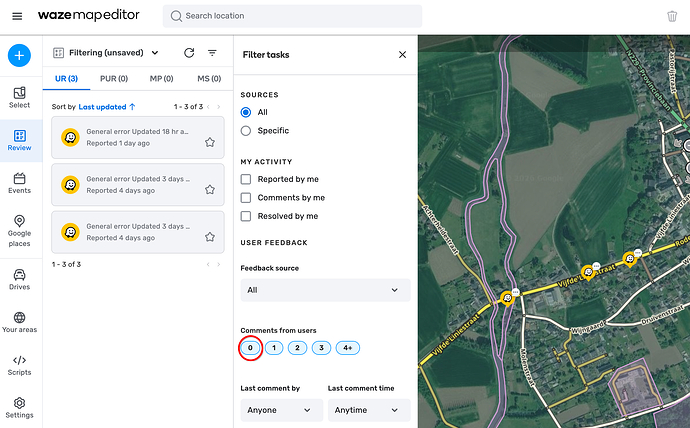Check the Reported by me checkbox
Viewport: 690px width, 428px height.
246,179
